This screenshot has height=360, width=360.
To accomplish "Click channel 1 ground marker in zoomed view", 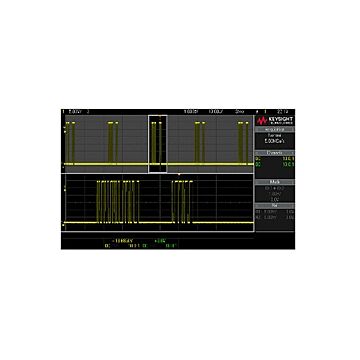I will [63, 226].
